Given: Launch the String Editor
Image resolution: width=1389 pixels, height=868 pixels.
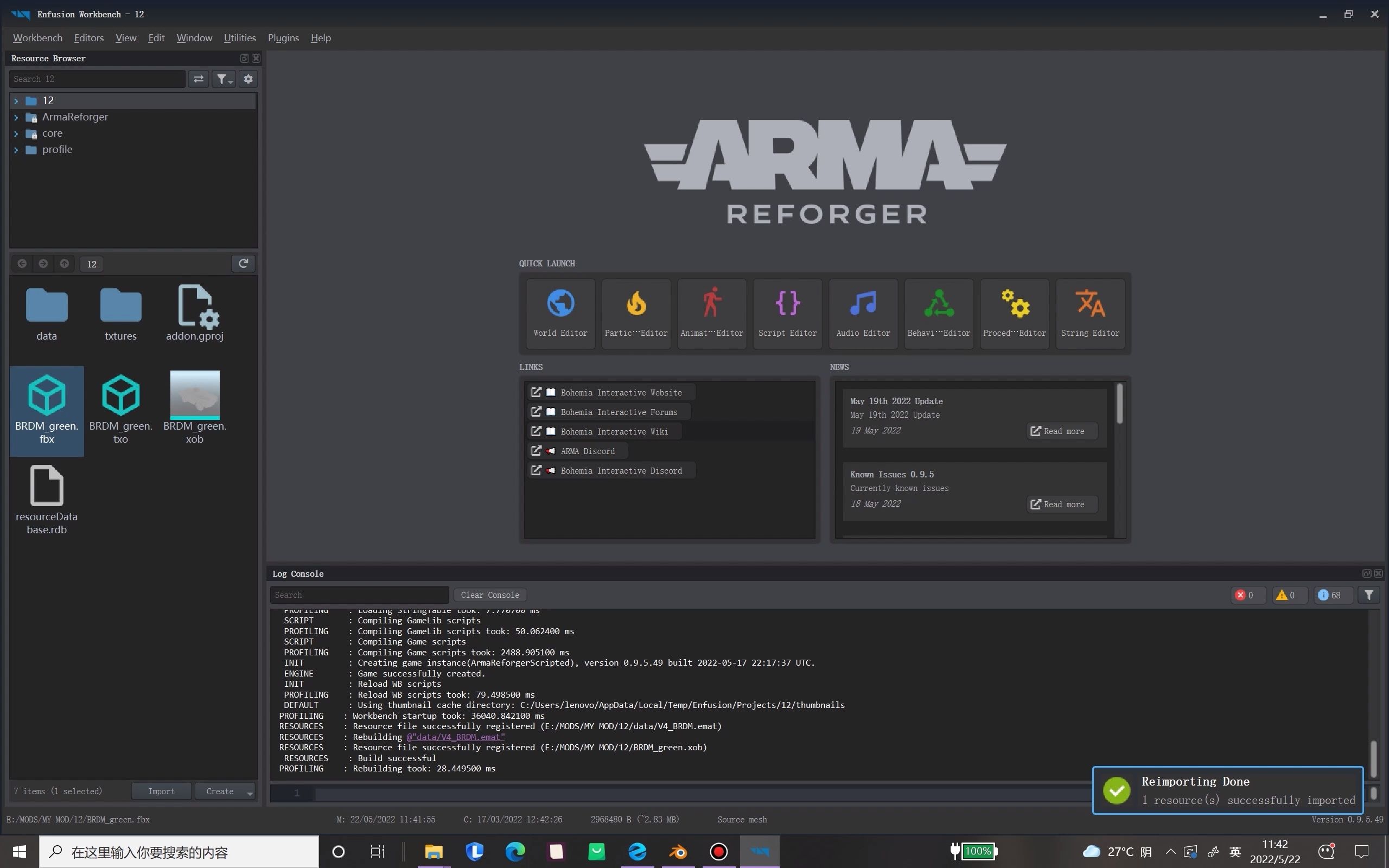Looking at the screenshot, I should click(x=1090, y=314).
